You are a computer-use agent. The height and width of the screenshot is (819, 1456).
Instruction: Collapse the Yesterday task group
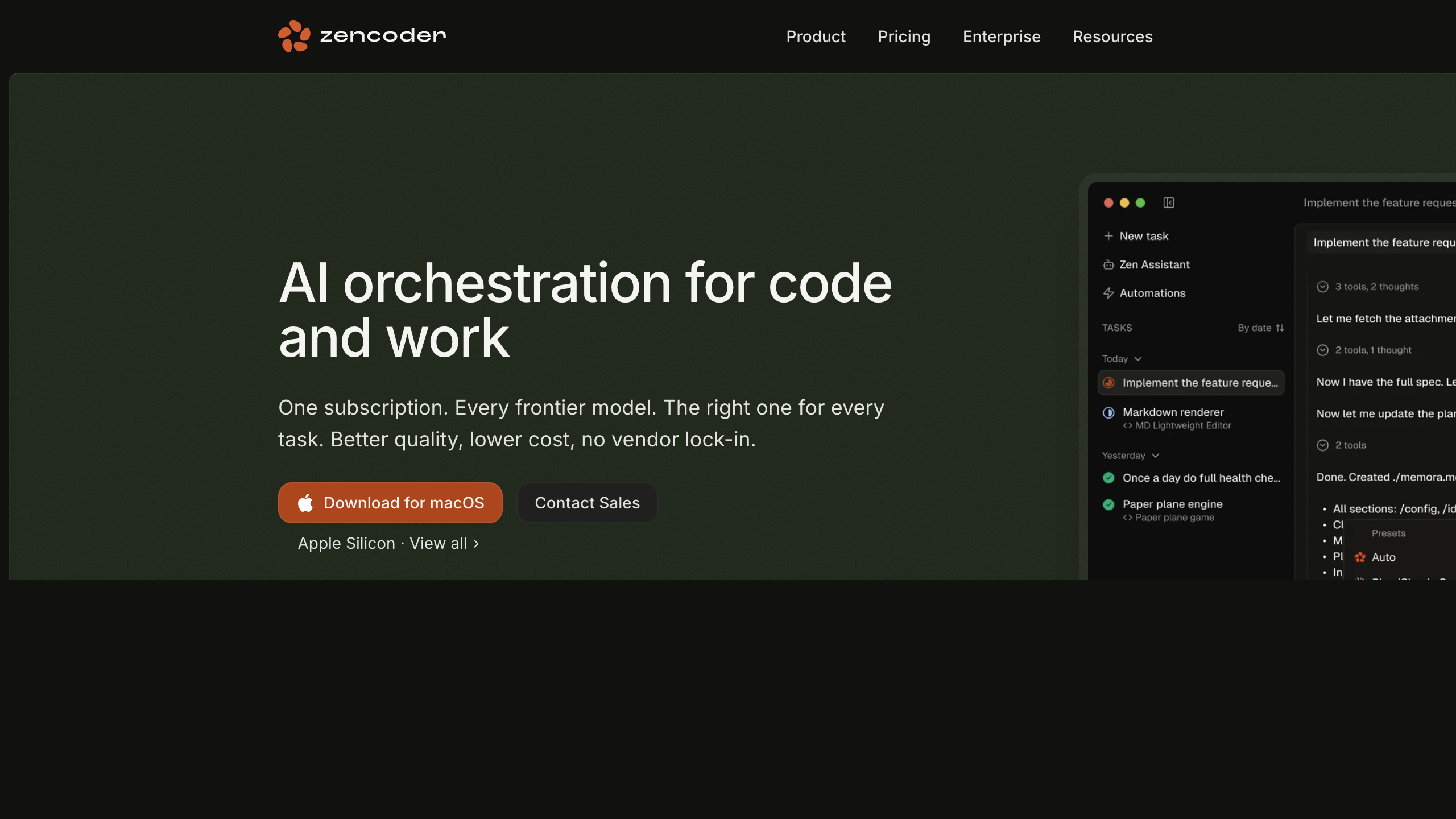1130,456
